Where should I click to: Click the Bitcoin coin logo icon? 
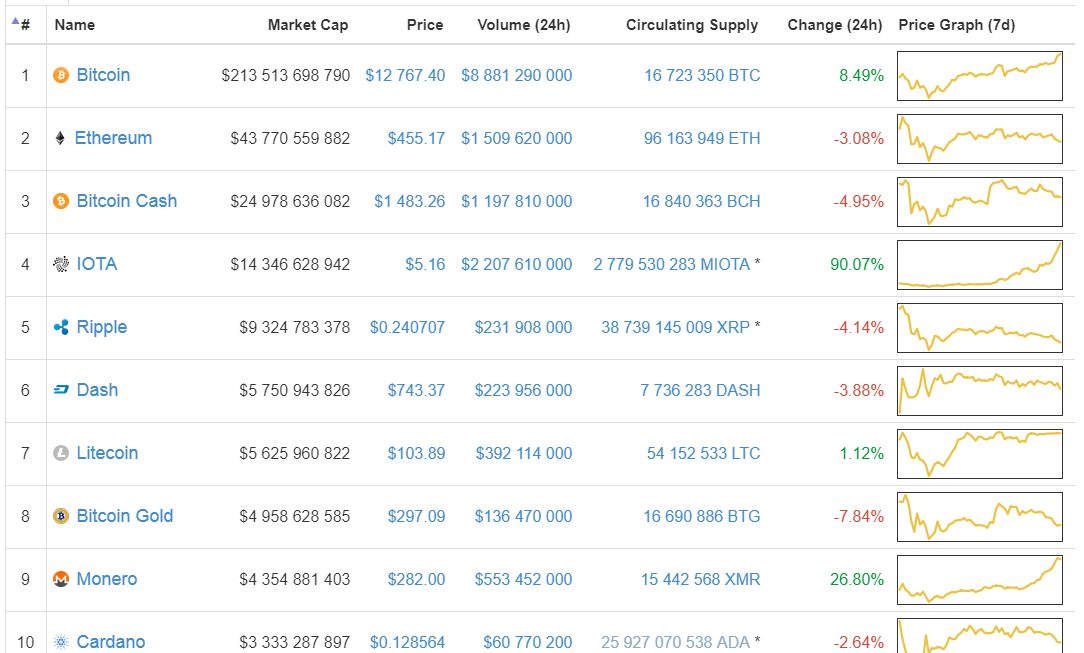61,75
